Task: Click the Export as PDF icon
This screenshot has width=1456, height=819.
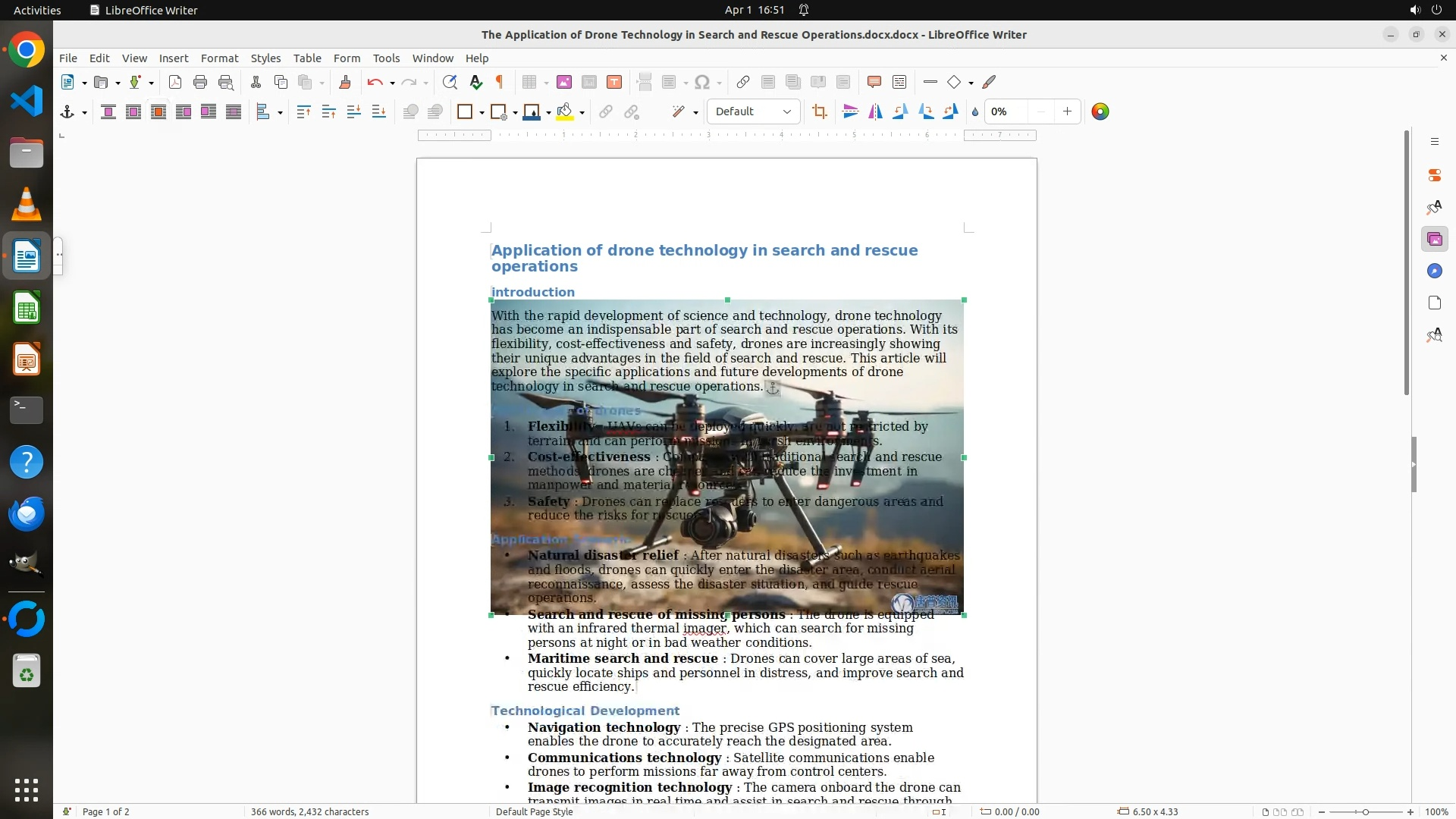Action: click(175, 83)
